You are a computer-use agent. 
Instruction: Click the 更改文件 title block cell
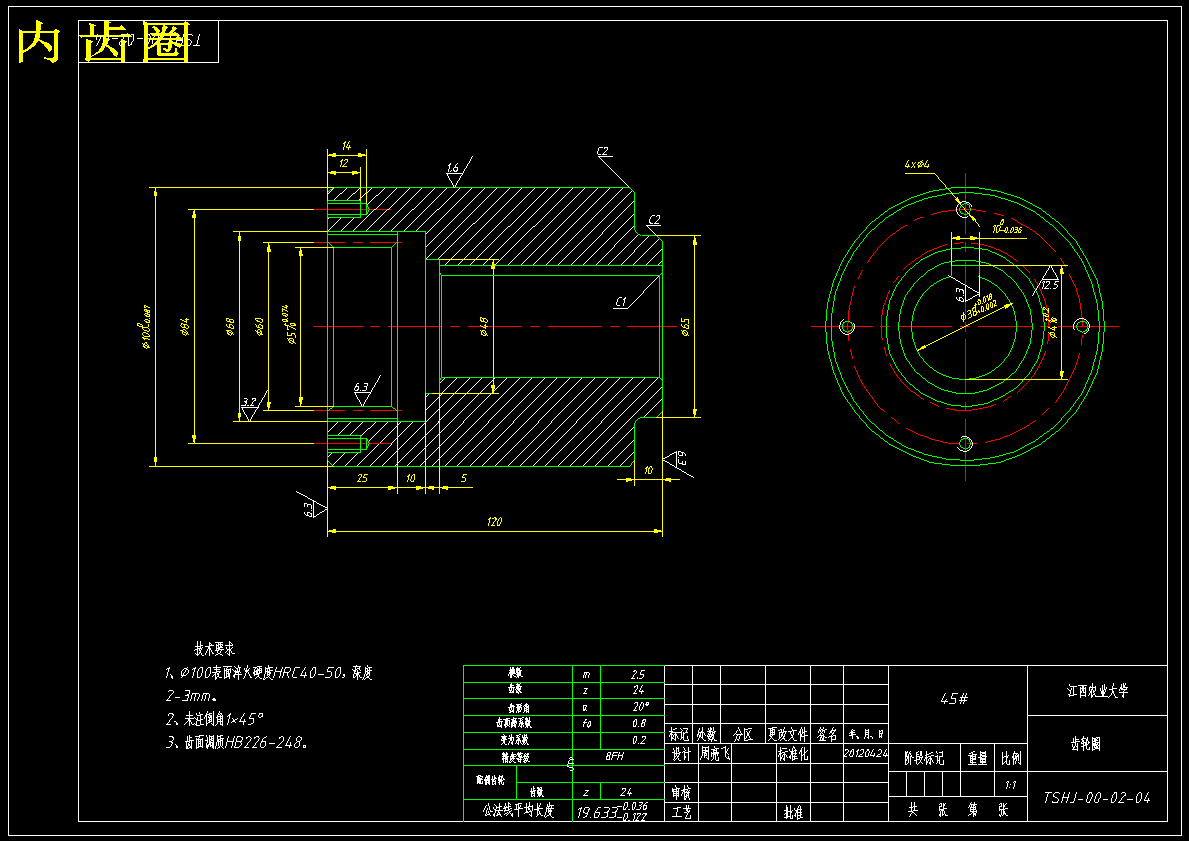click(x=787, y=734)
